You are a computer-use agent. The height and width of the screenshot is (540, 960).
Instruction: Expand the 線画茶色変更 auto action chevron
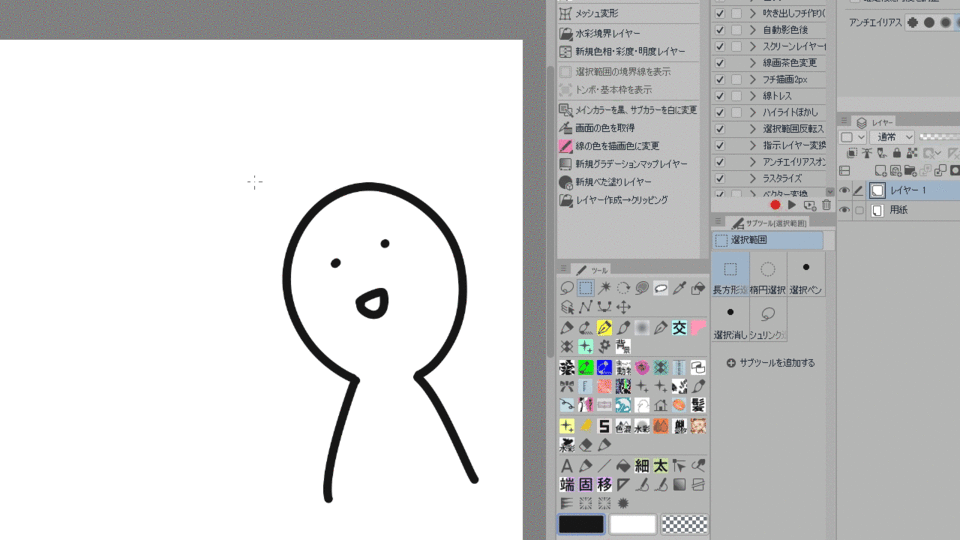pyautogui.click(x=753, y=63)
